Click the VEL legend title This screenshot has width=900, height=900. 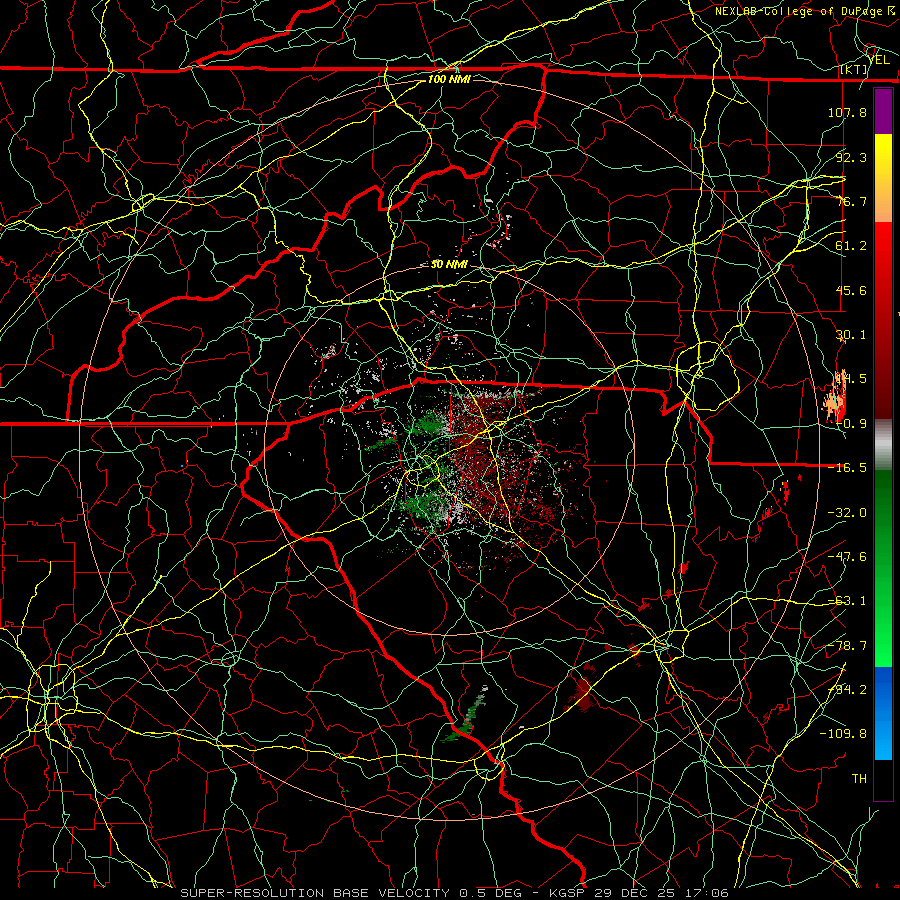coord(878,60)
